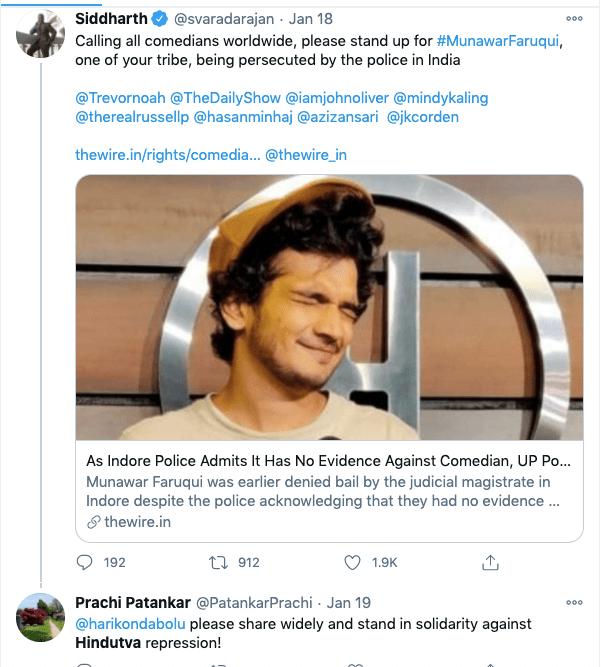The image size is (601, 667).
Task: Open more options on Prachi Patankar's reply
Action: [574, 603]
